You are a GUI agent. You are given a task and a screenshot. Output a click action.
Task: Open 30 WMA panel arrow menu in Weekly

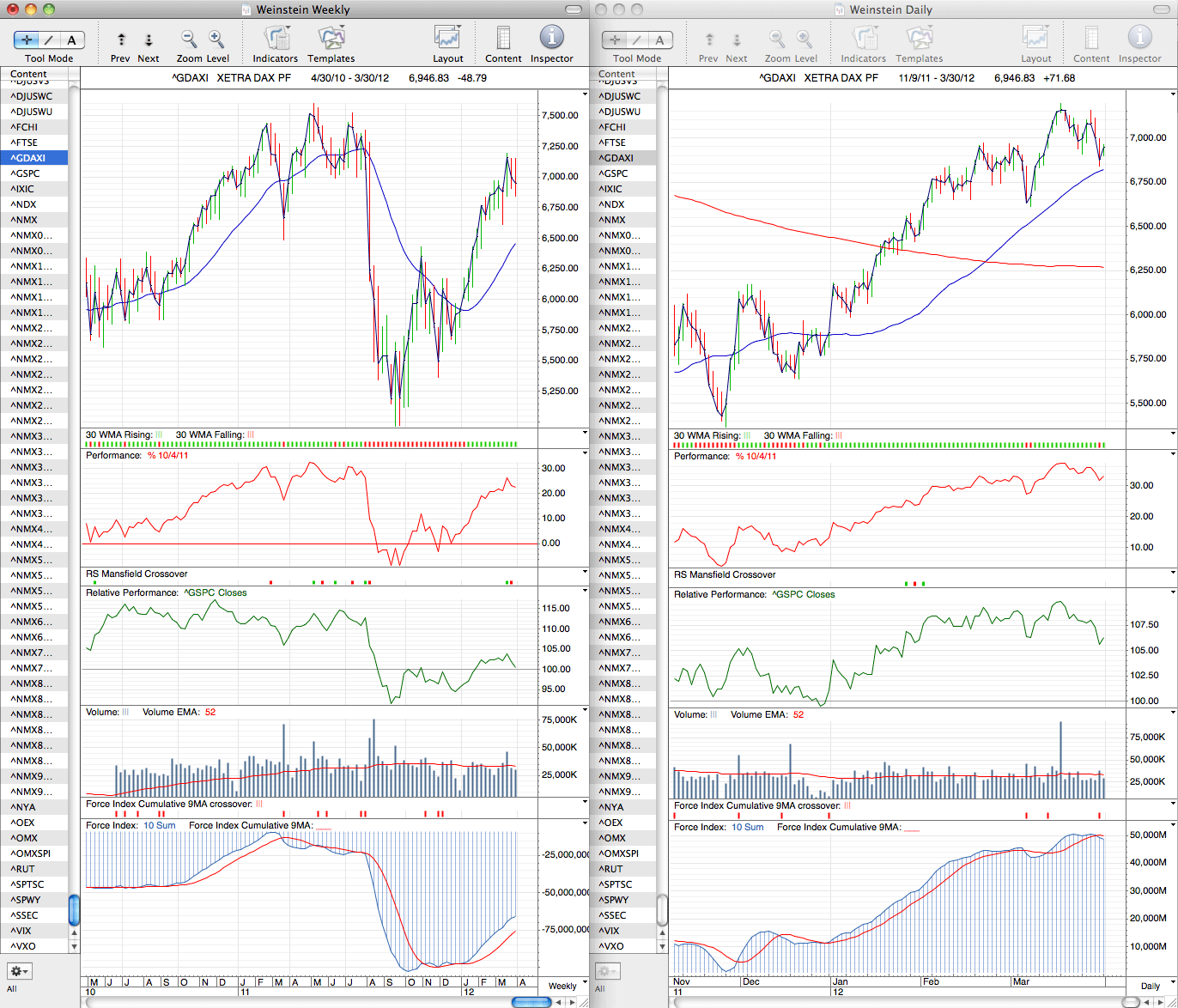585,434
